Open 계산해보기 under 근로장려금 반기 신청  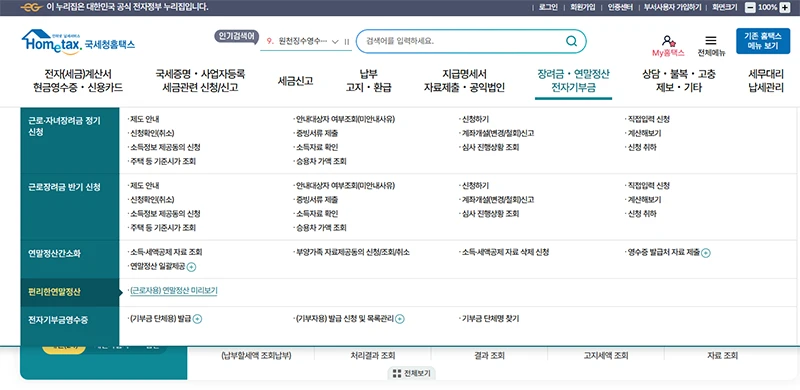(644, 200)
